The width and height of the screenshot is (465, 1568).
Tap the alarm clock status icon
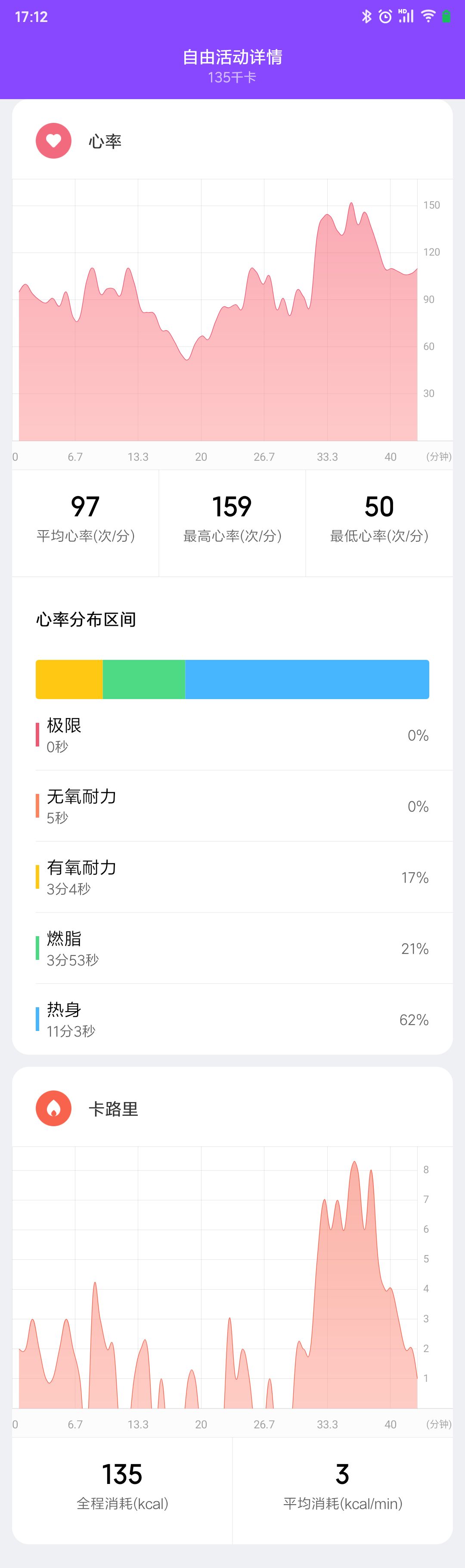click(x=385, y=17)
